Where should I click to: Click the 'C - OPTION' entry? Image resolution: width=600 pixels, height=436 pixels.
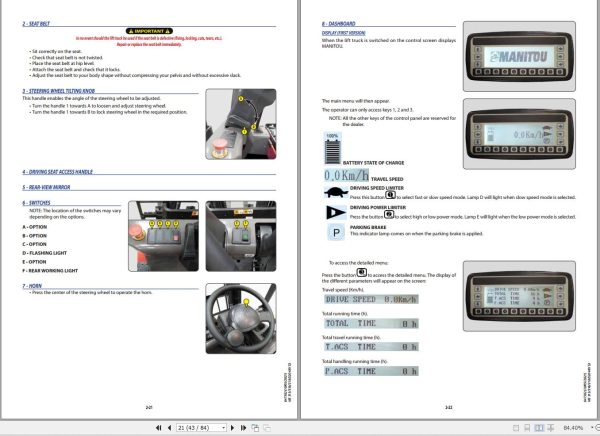tap(34, 244)
